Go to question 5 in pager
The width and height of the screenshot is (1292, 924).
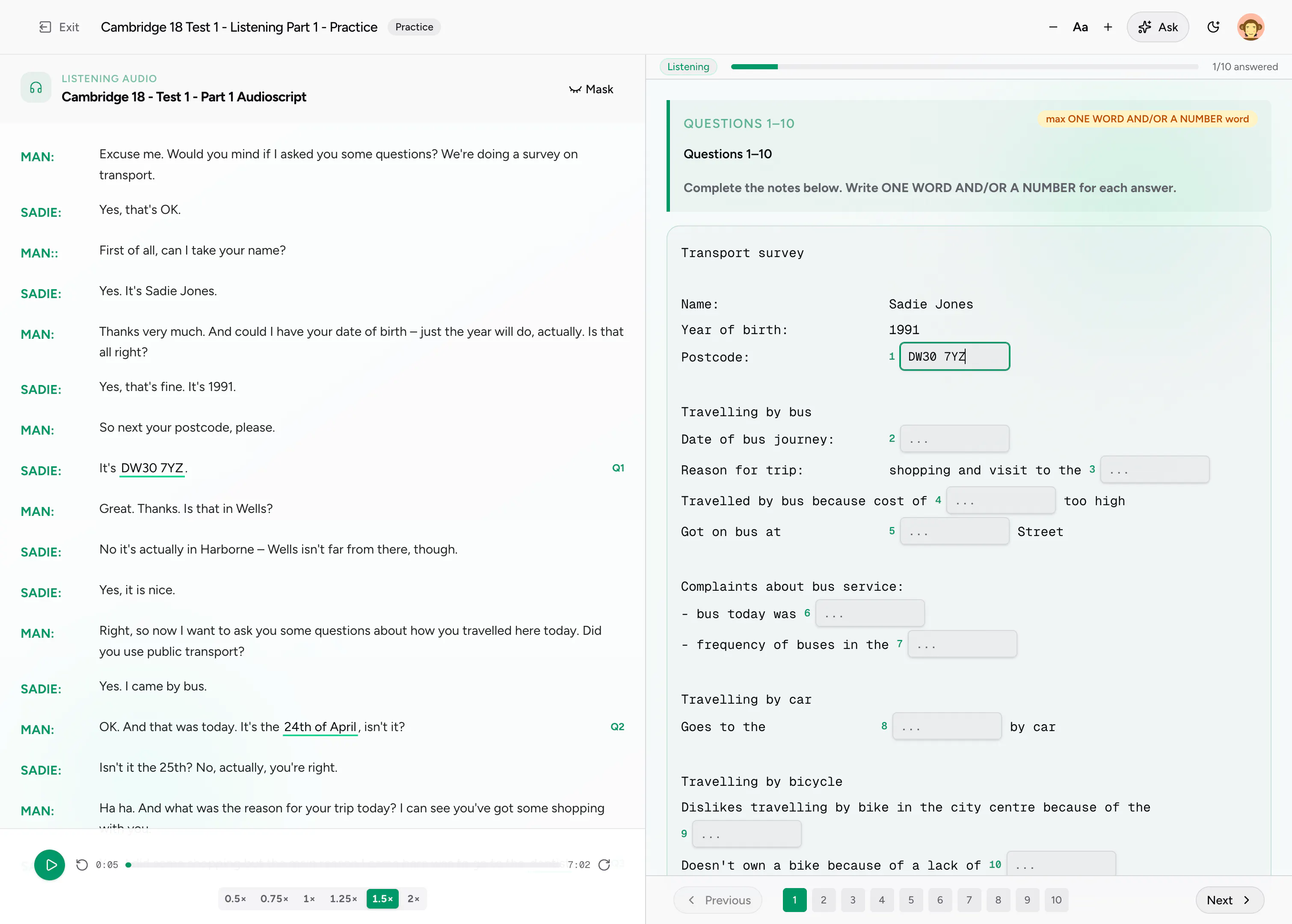click(911, 900)
